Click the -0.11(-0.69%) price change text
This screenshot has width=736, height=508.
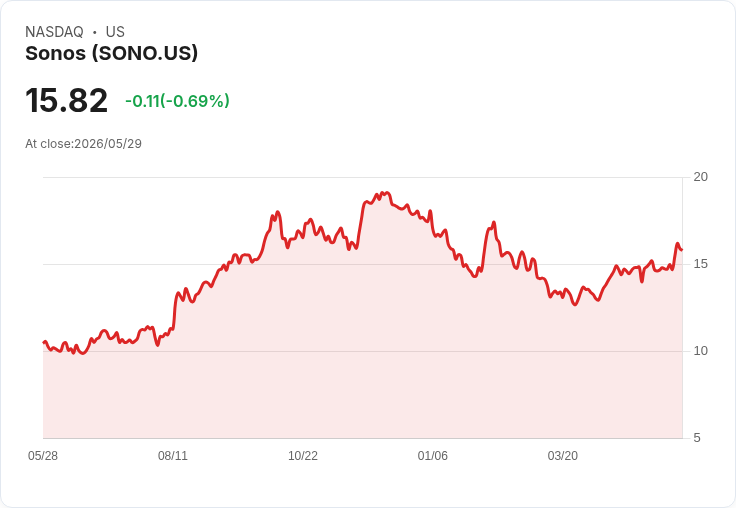click(x=177, y=101)
